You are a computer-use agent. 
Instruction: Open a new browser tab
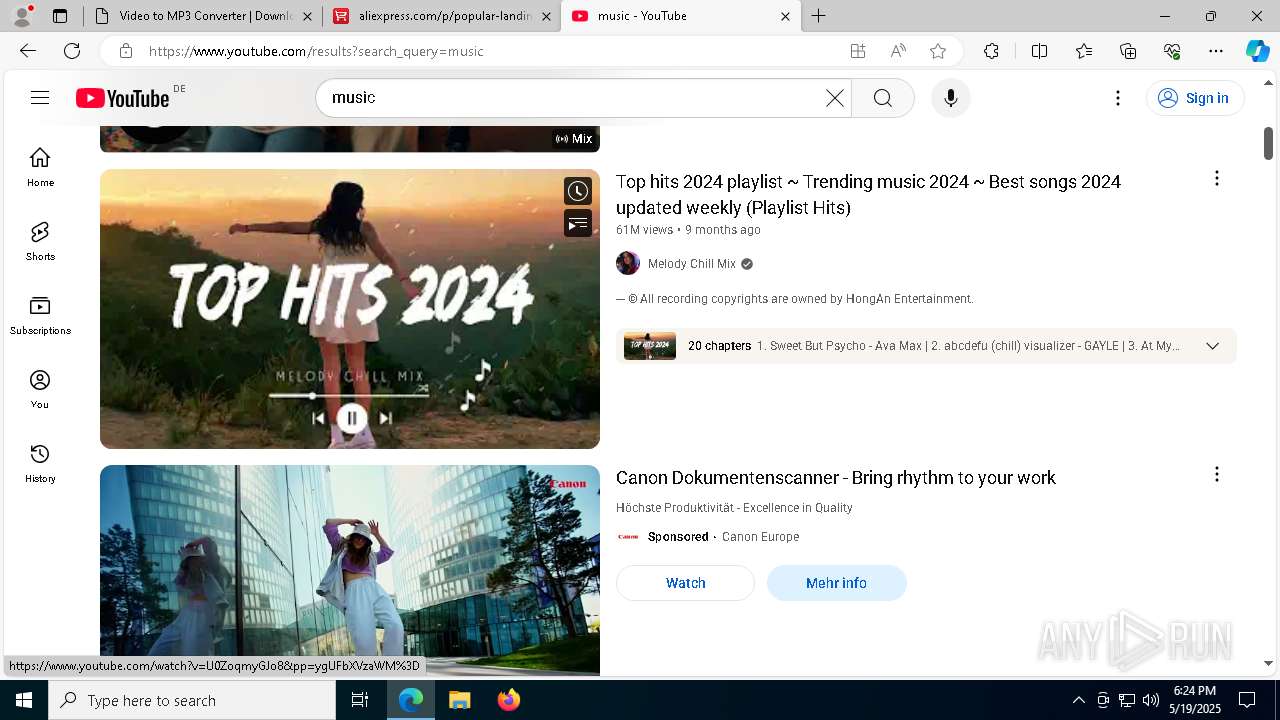click(819, 16)
